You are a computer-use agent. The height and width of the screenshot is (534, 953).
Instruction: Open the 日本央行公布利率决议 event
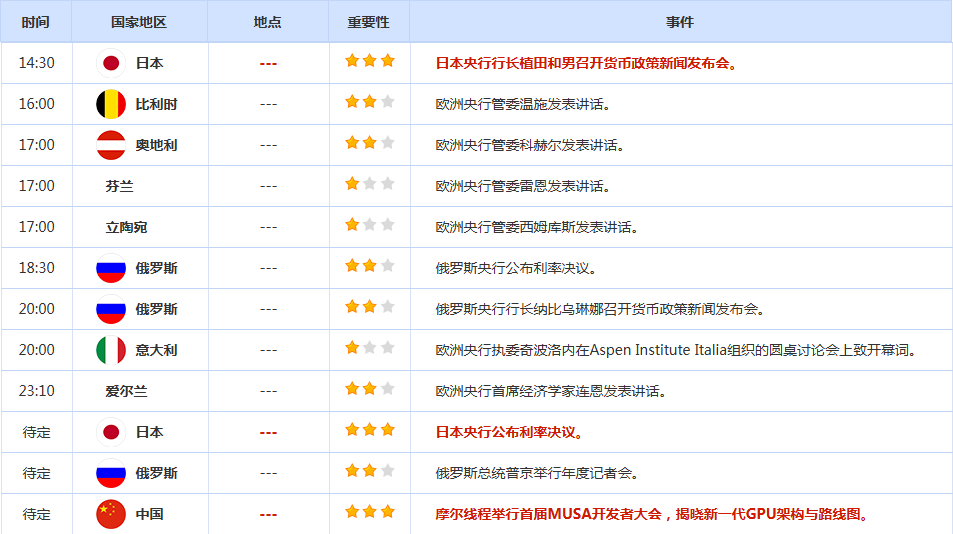[x=509, y=432]
